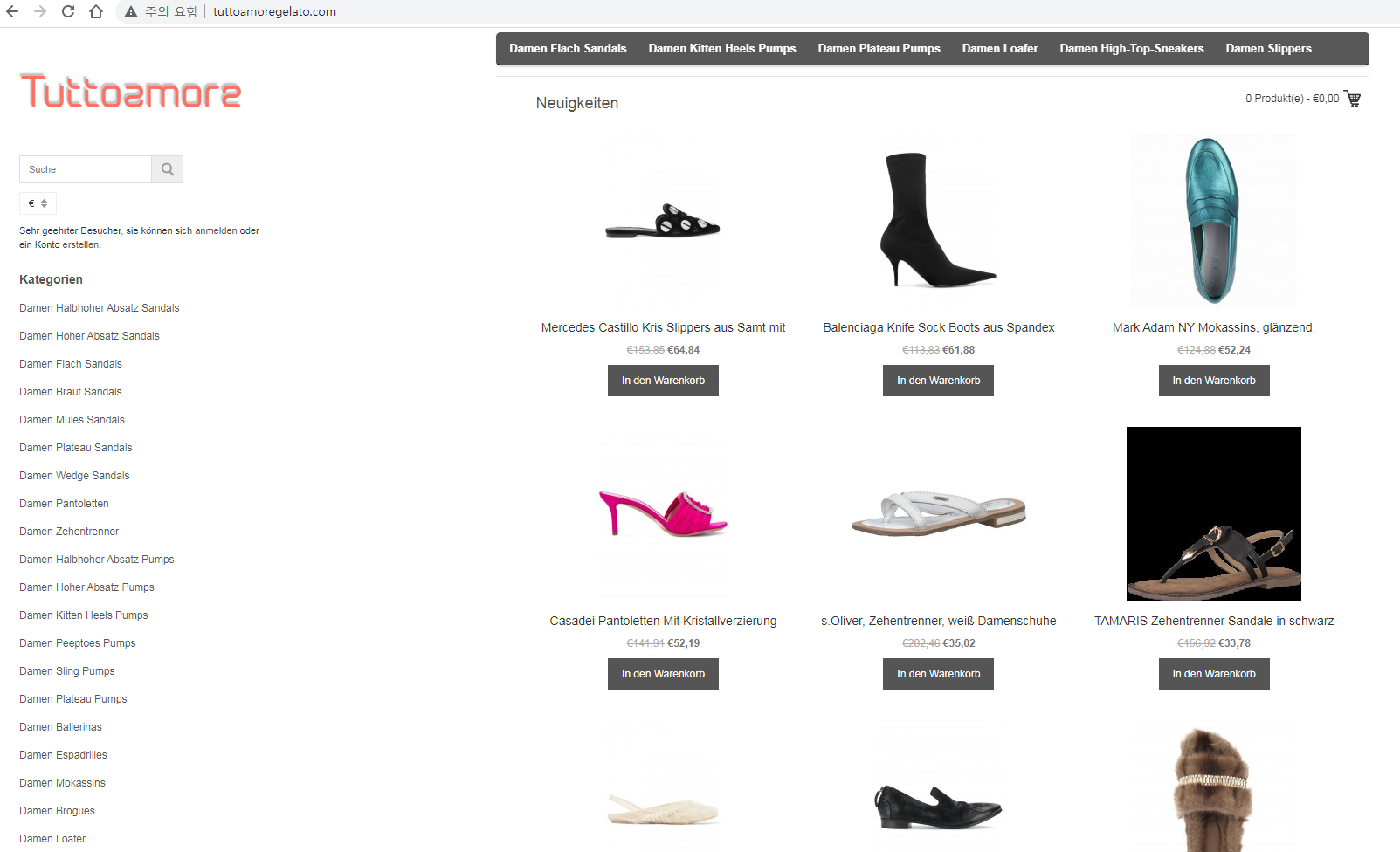Open Damen Slippers menu tab
This screenshot has width=1400, height=852.
1268,48
